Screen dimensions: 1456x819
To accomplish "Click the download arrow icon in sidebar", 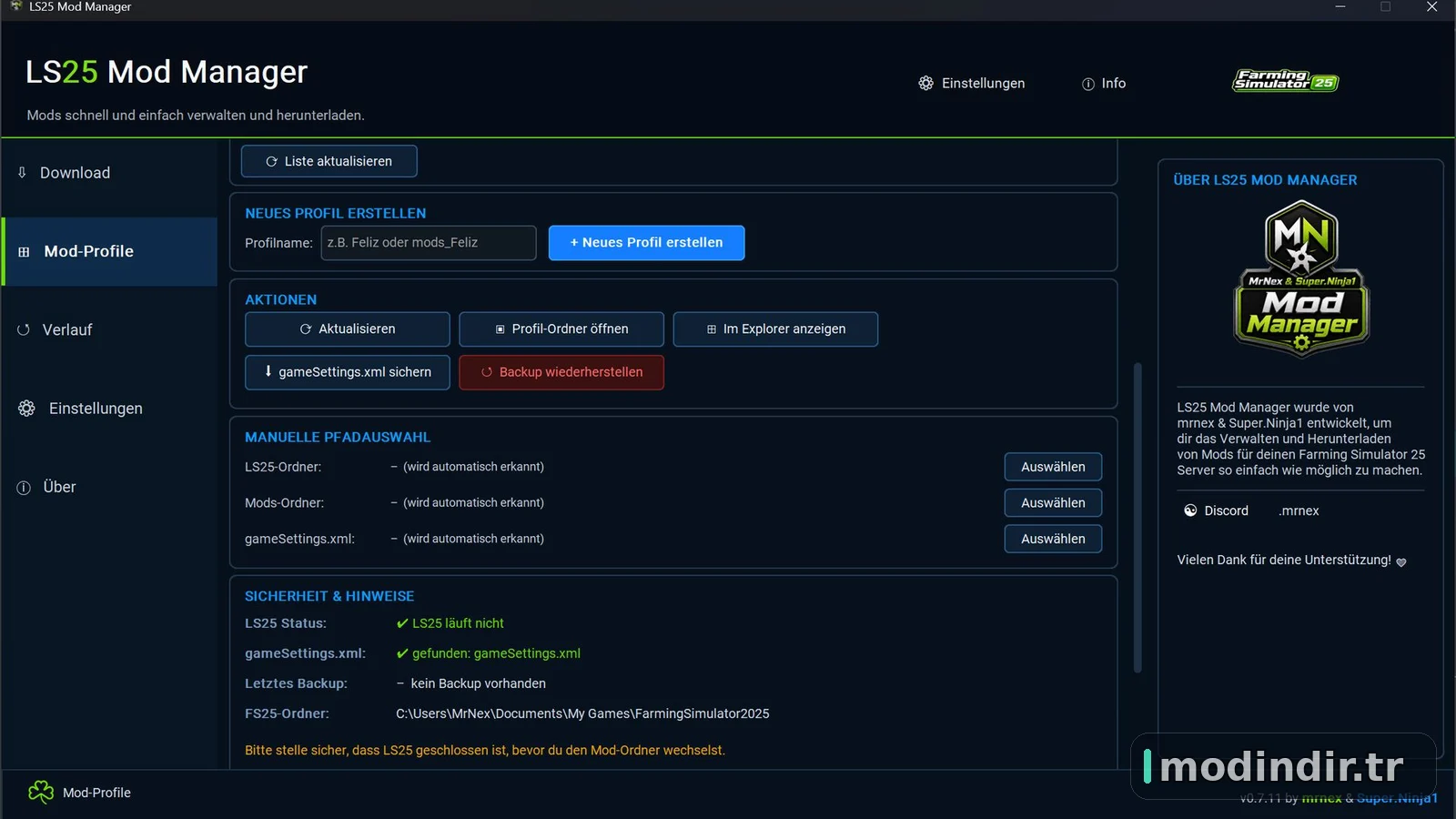I will (23, 172).
